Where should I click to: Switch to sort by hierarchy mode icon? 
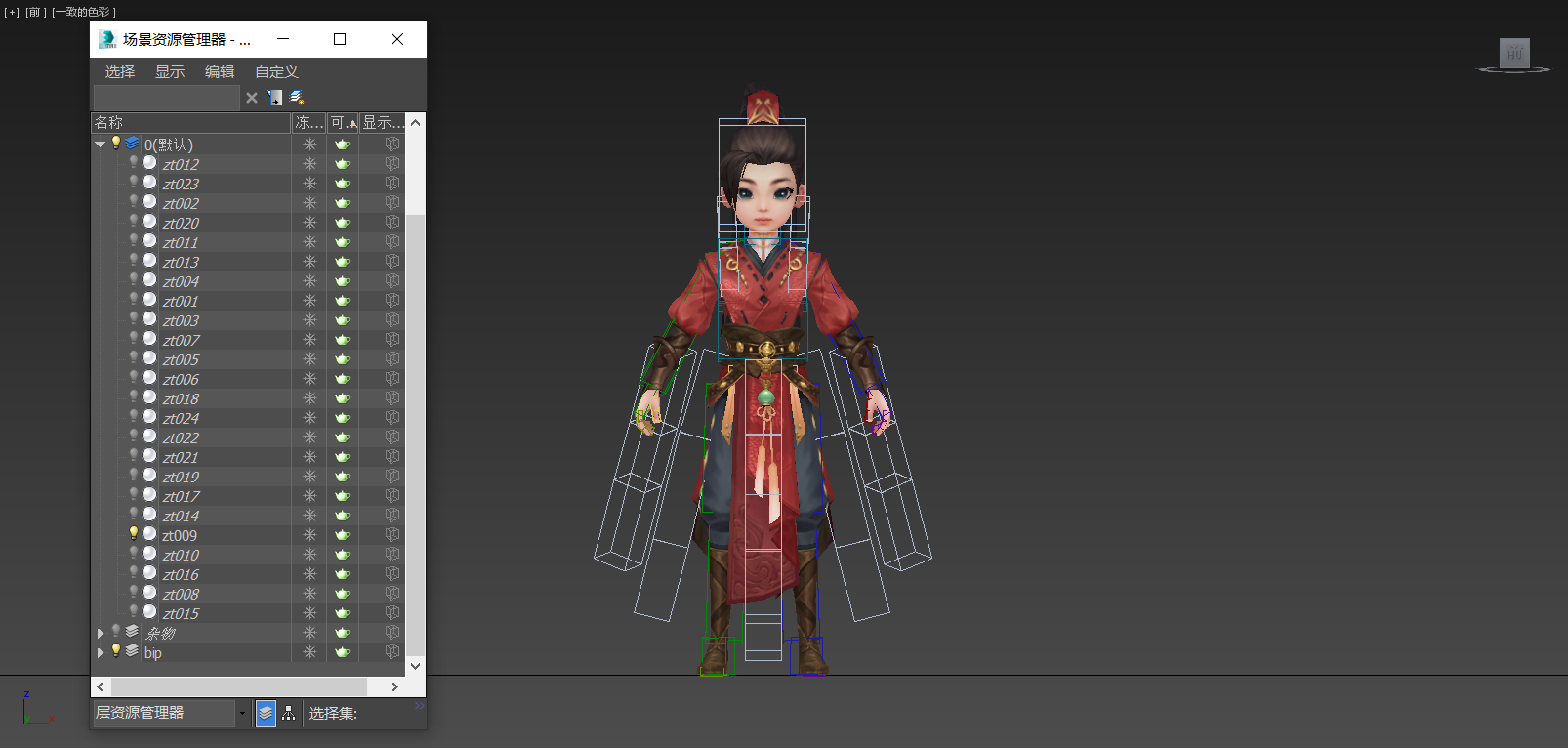[x=289, y=714]
